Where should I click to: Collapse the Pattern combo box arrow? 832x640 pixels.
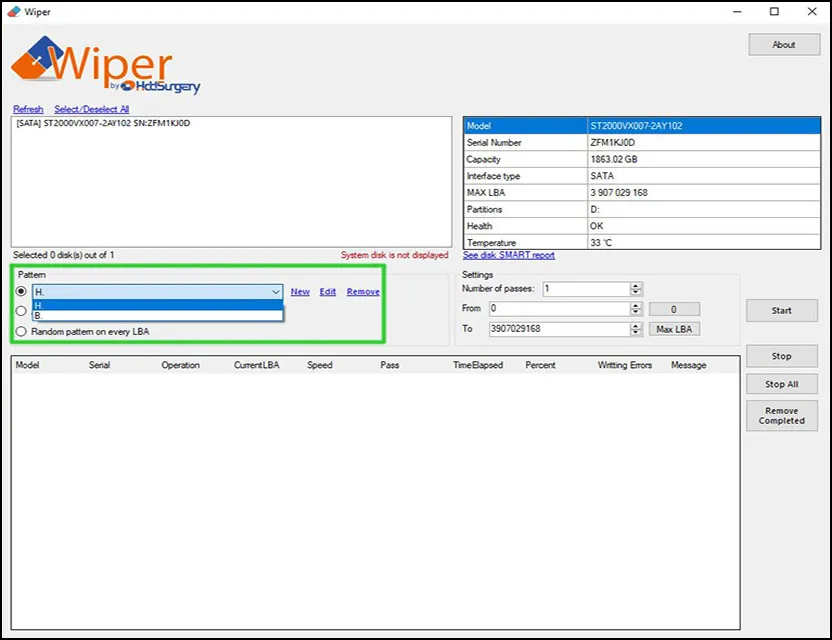276,291
